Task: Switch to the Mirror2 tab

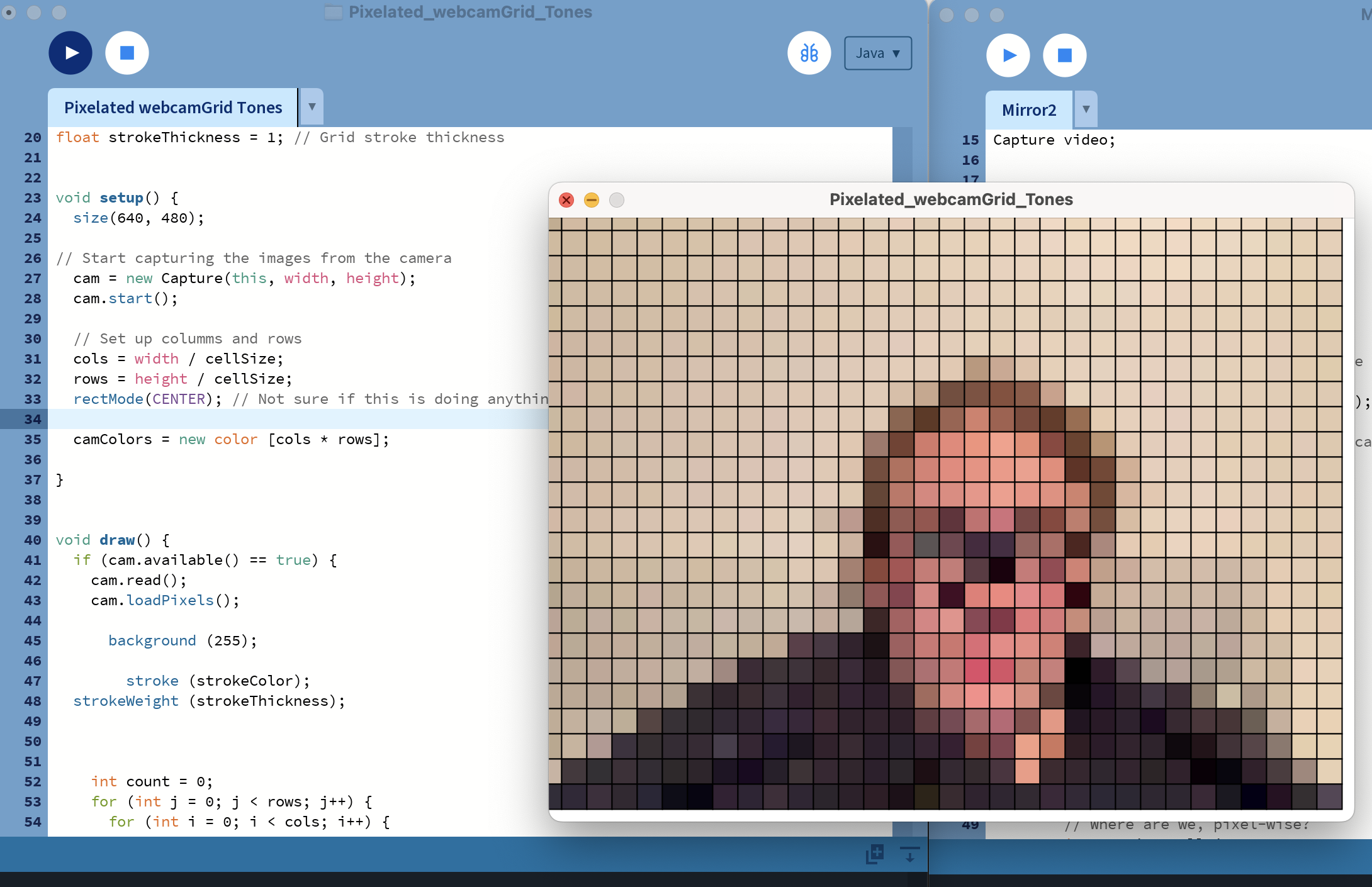Action: click(1028, 109)
